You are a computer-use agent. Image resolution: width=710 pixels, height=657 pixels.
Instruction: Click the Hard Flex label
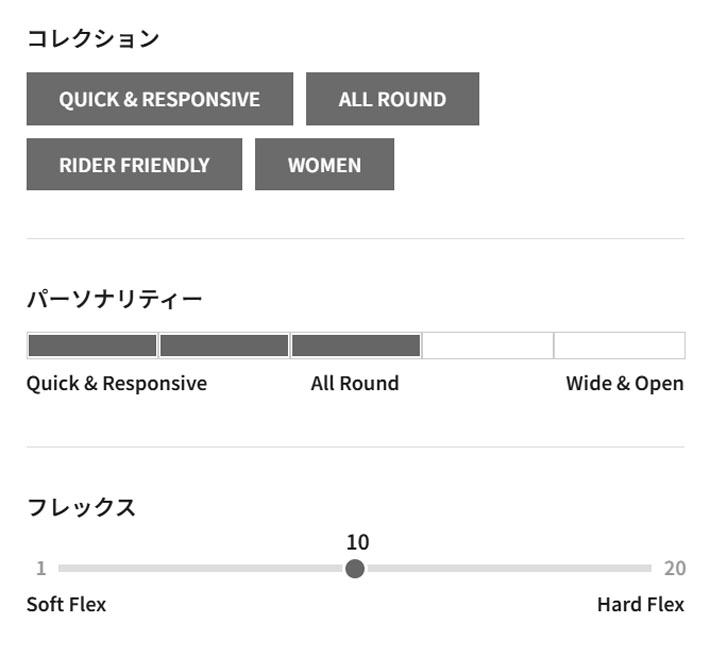(x=640, y=605)
